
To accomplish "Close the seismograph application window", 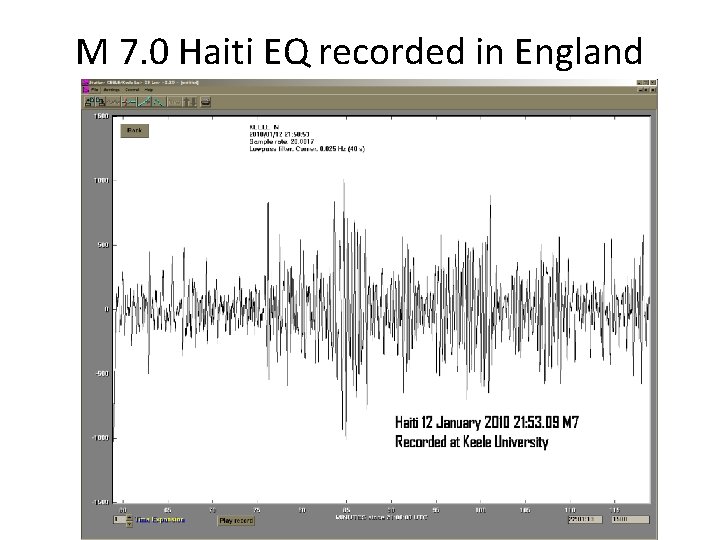I will coord(653,82).
